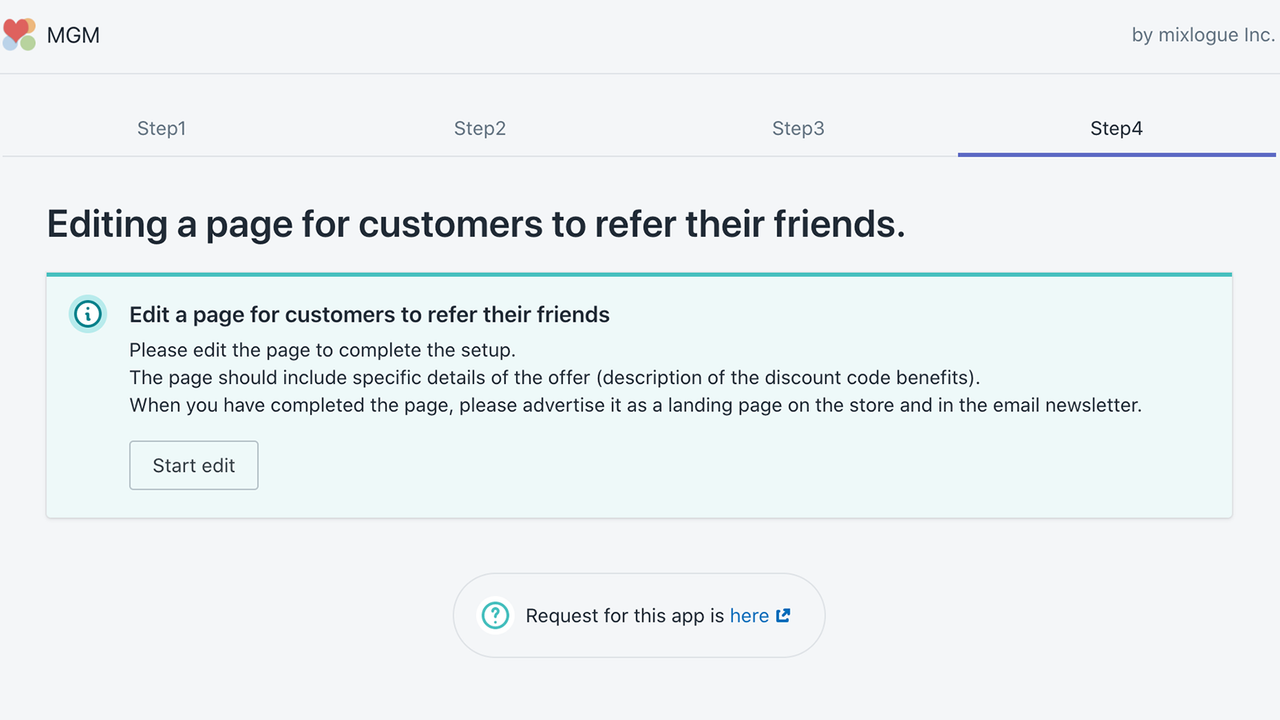The width and height of the screenshot is (1280, 720).
Task: Open the 'here' request link
Action: click(x=749, y=616)
